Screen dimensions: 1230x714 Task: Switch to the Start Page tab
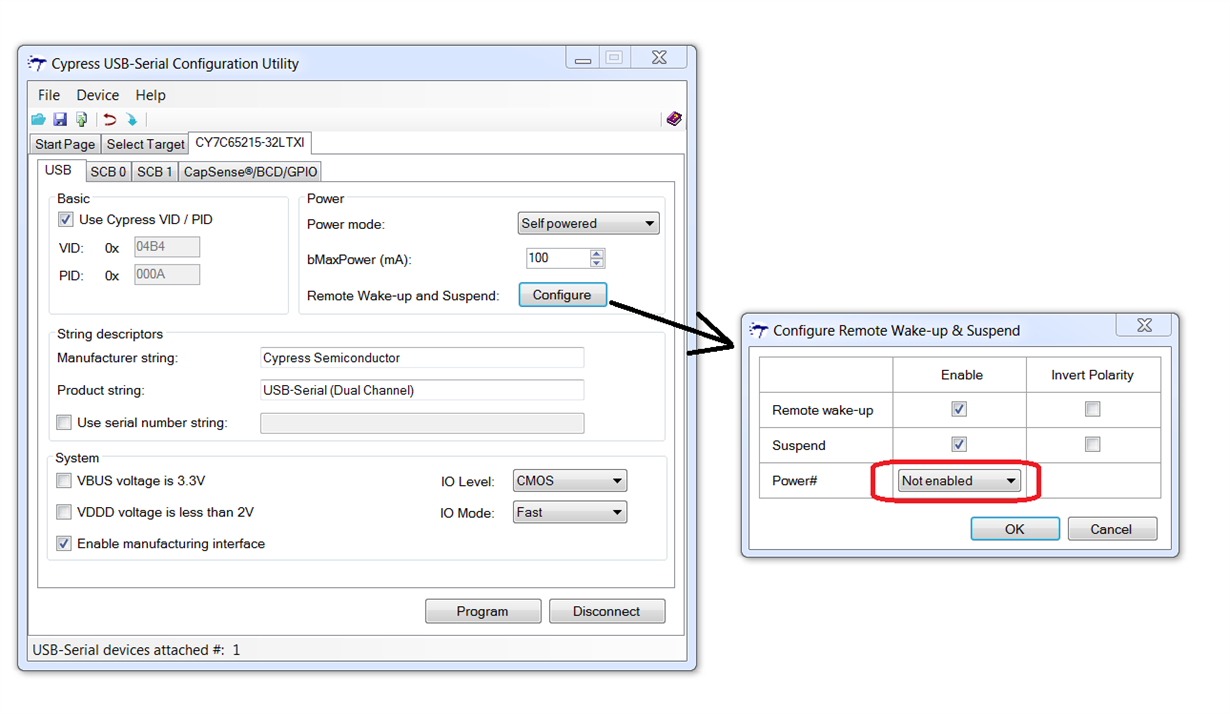[x=65, y=144]
